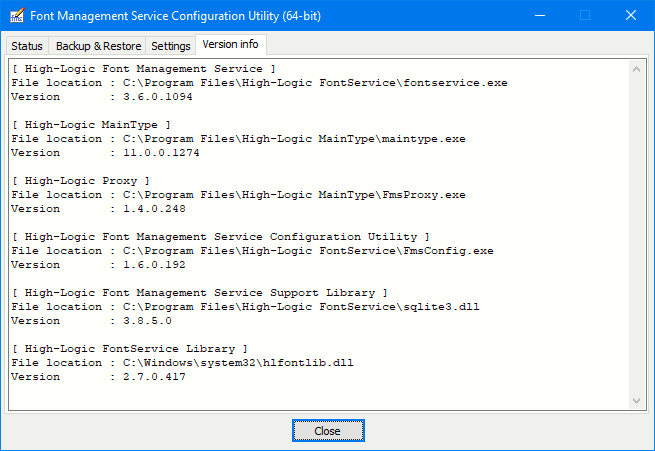Click the scrollbar up arrow in text area
Screen dimensions: 655x451
click(638, 68)
